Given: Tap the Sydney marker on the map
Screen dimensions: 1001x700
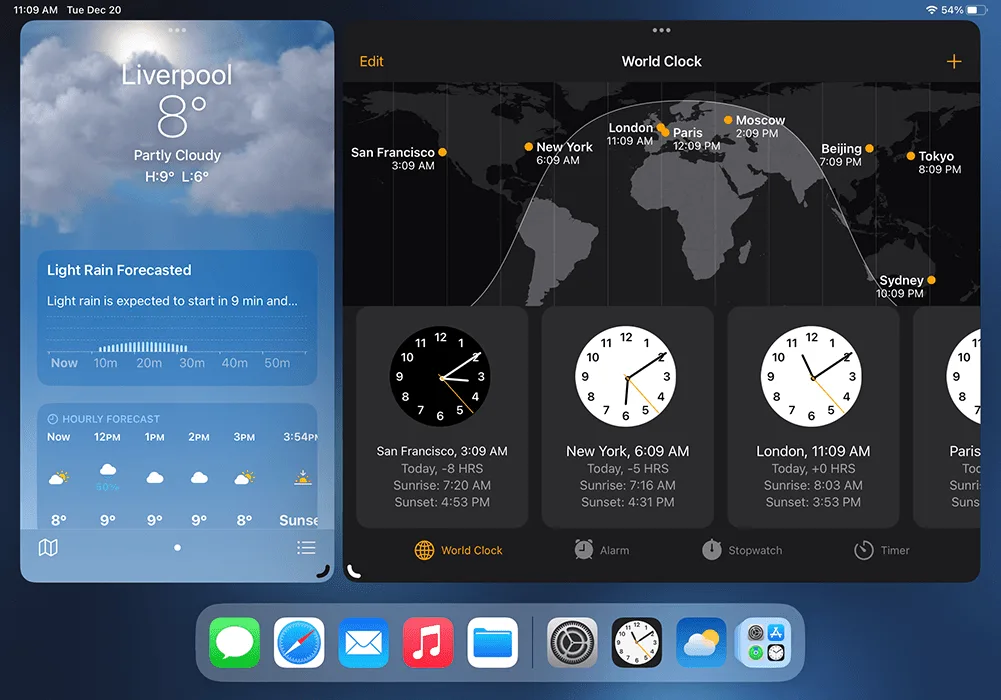Looking at the screenshot, I should (931, 280).
